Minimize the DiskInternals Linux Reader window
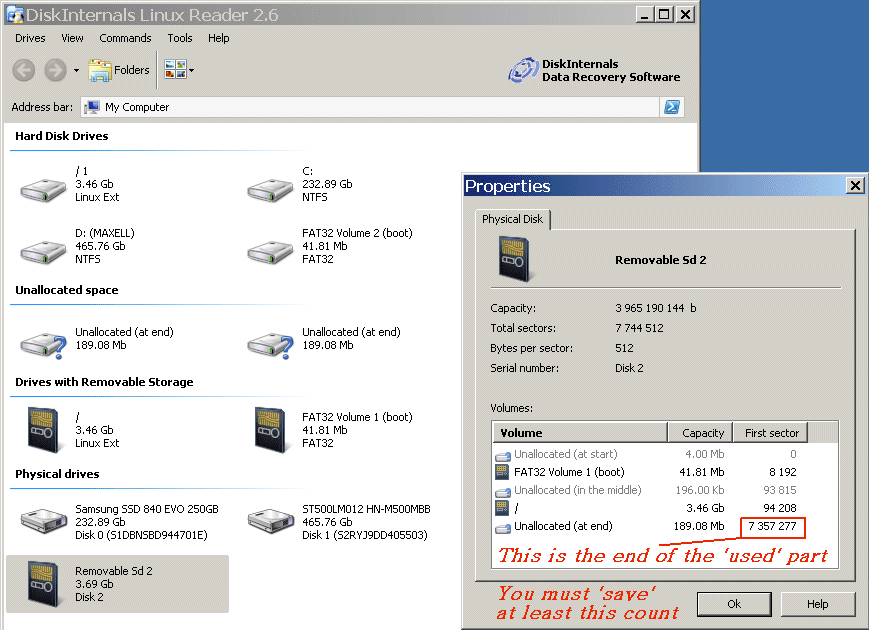This screenshot has height=630, width=869. pyautogui.click(x=644, y=15)
